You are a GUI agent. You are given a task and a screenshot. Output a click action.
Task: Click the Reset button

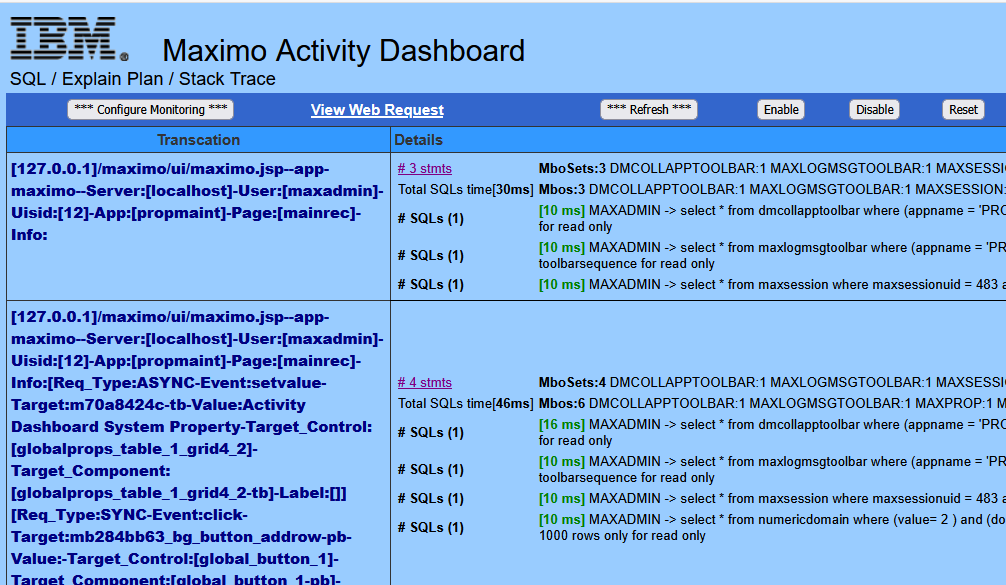pyautogui.click(x=963, y=110)
